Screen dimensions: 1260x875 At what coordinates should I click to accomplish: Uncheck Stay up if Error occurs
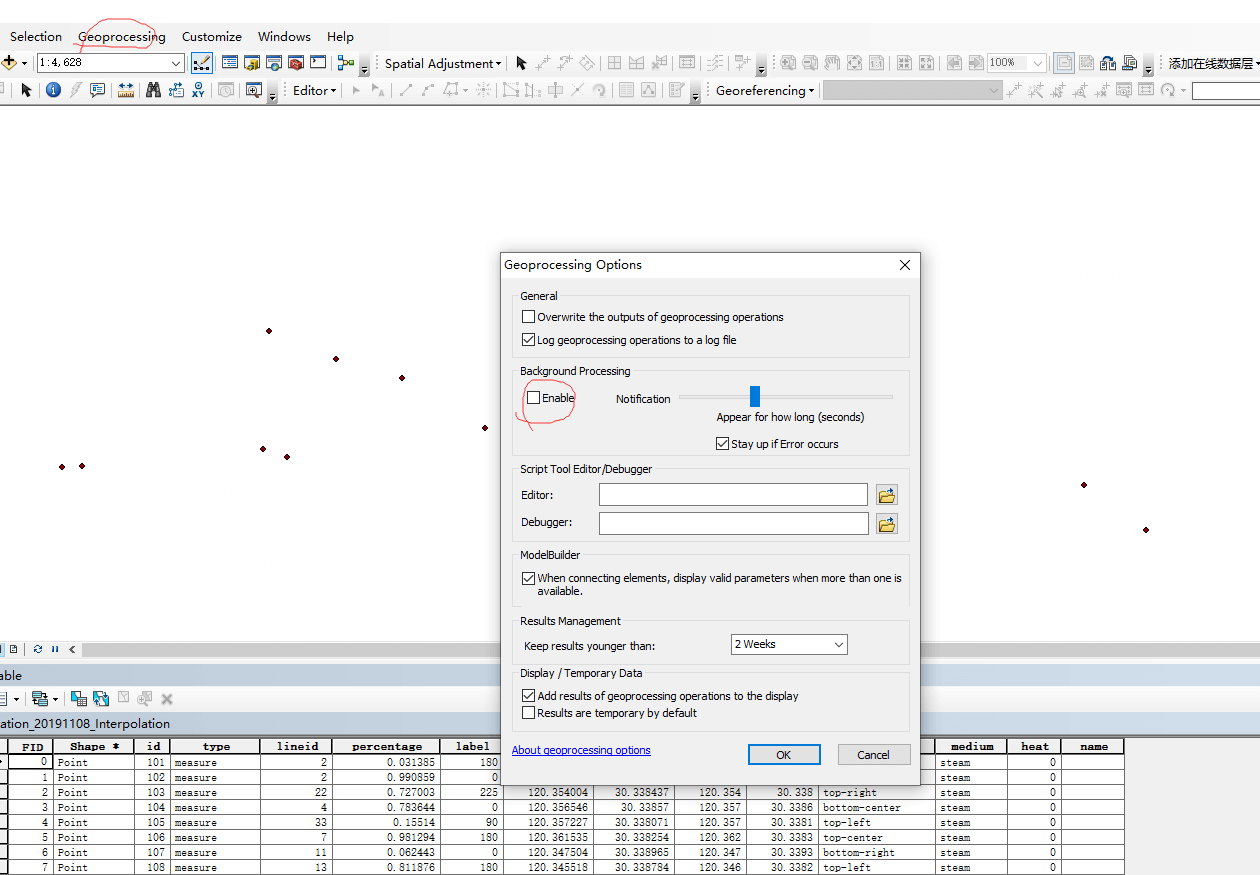723,444
